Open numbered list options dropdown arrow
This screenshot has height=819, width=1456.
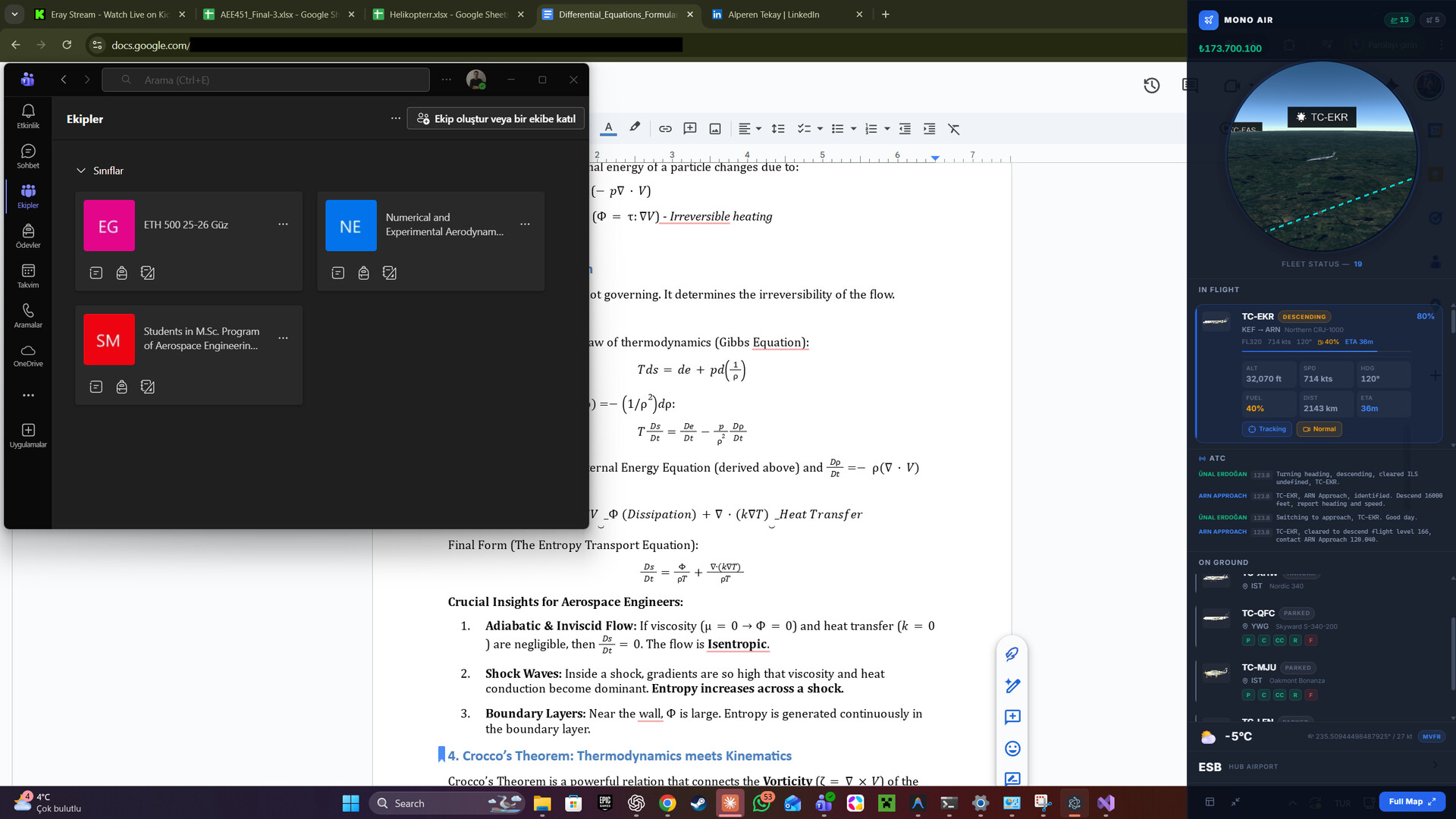887,129
